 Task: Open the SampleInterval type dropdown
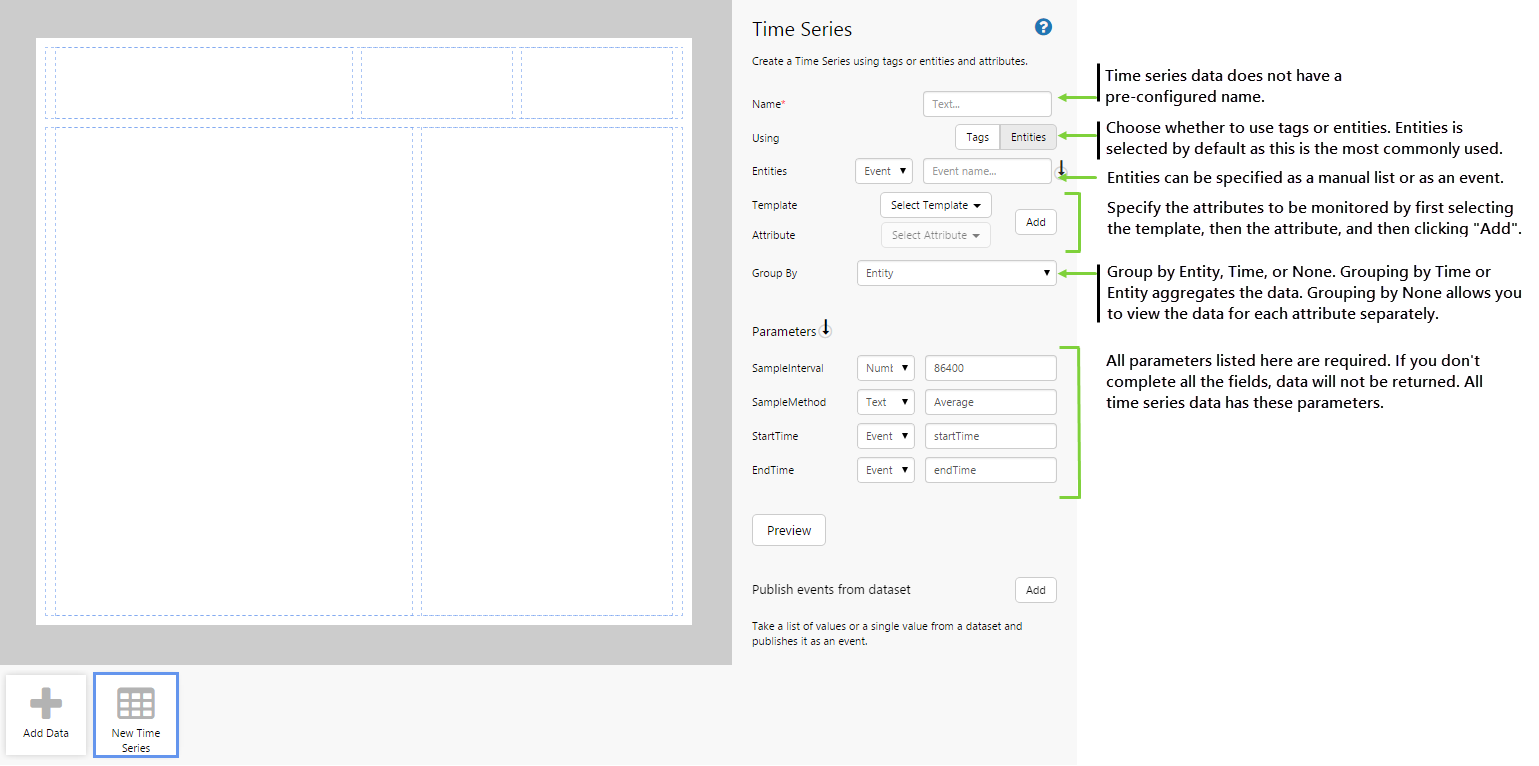coord(885,368)
